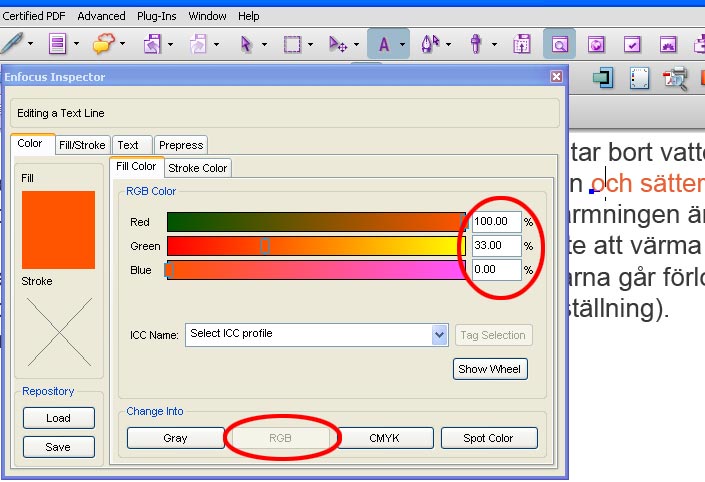The width and height of the screenshot is (705, 482).
Task: Click the Inspector magnifier icon in toolbar
Action: [x=559, y=44]
